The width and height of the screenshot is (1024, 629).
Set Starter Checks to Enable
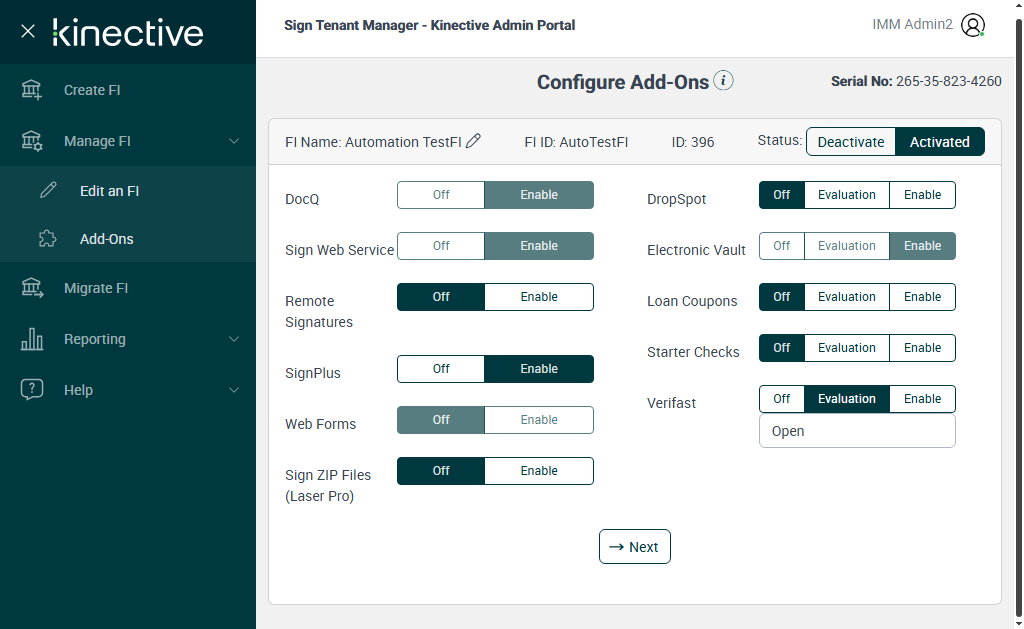pos(922,347)
